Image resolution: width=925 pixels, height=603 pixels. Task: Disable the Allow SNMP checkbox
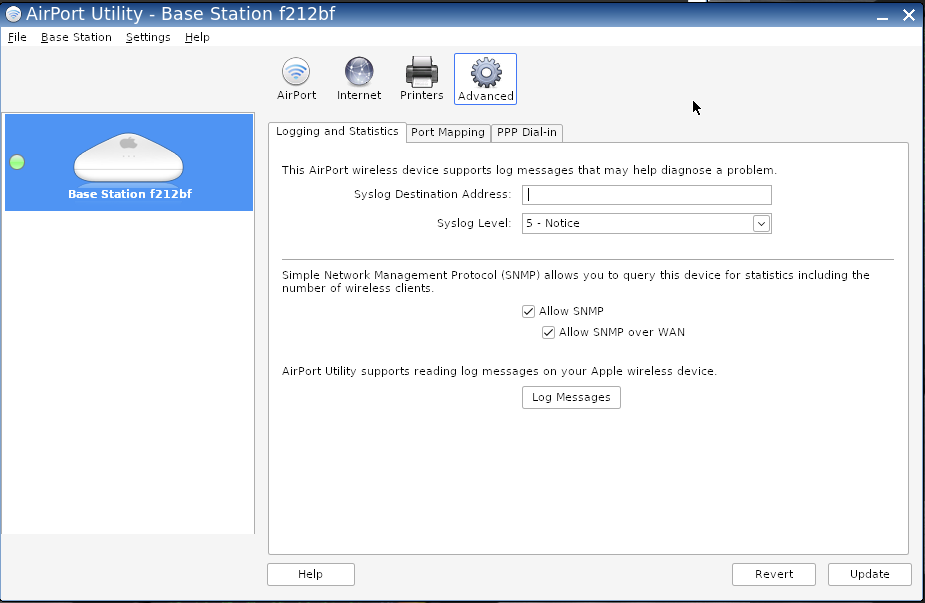tap(529, 312)
